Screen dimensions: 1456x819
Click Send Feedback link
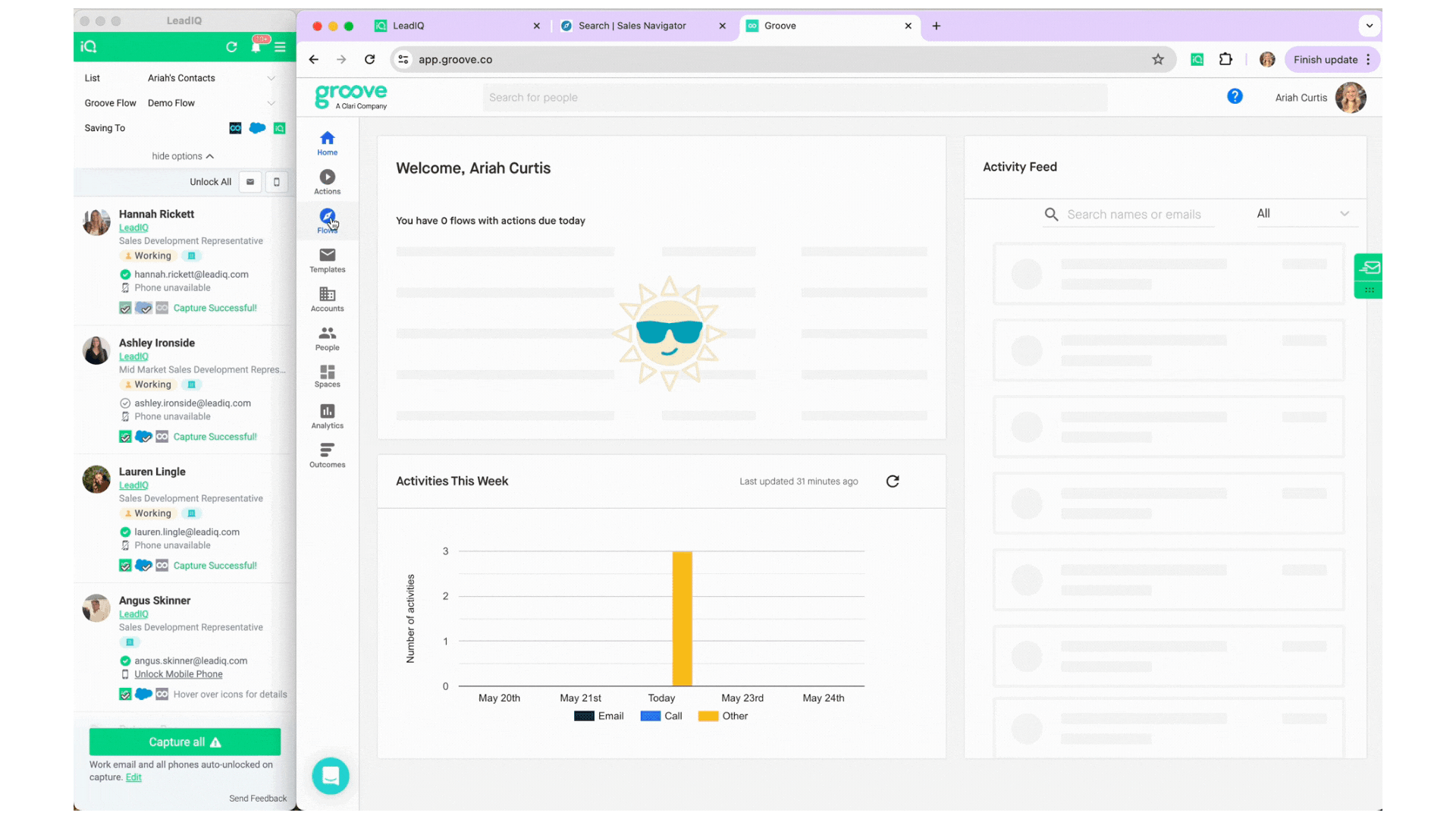coord(258,799)
